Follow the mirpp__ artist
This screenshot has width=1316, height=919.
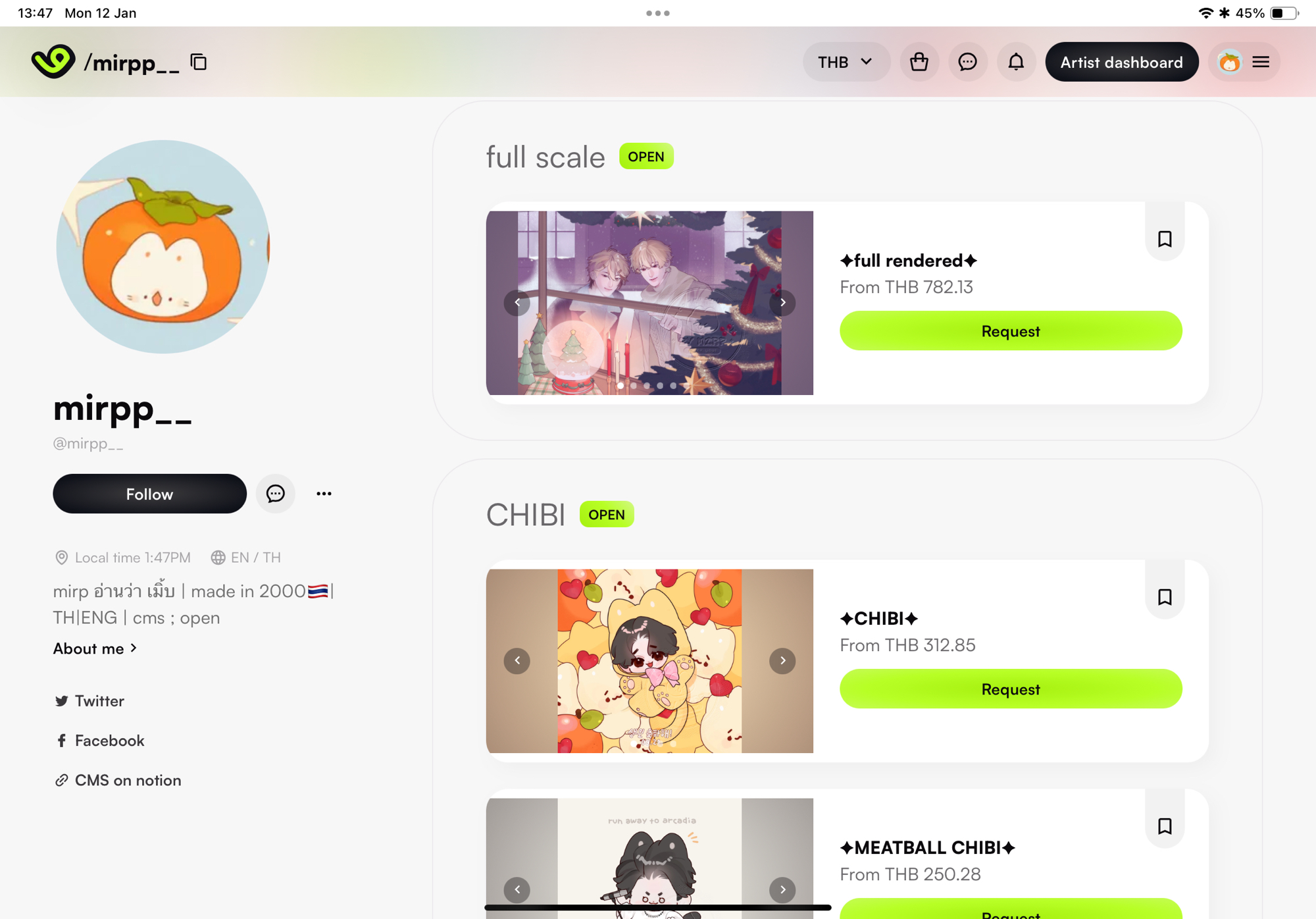(149, 494)
